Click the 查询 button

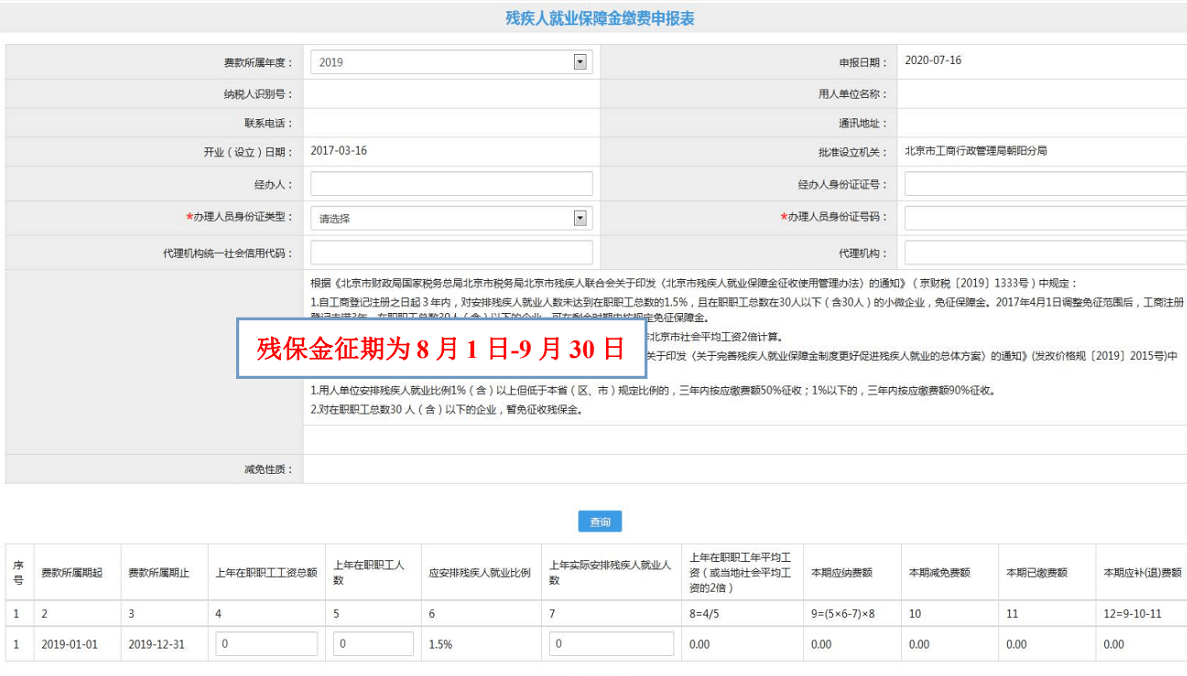[x=600, y=522]
